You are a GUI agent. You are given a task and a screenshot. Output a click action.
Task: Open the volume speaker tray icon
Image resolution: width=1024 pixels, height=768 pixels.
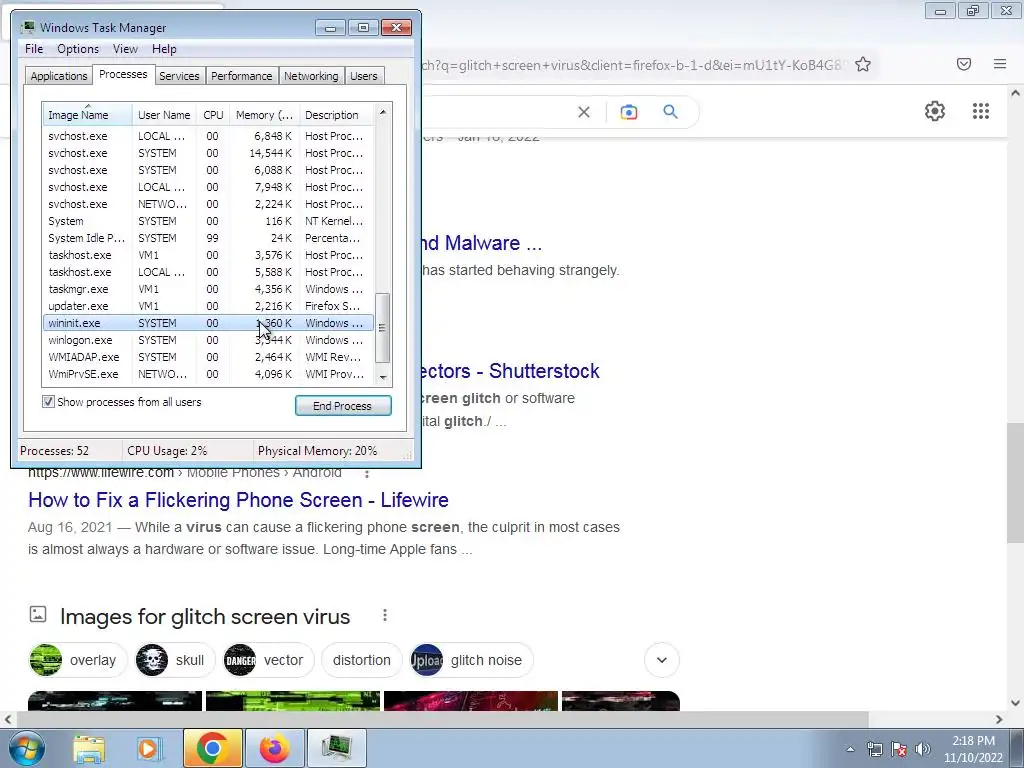pyautogui.click(x=923, y=749)
